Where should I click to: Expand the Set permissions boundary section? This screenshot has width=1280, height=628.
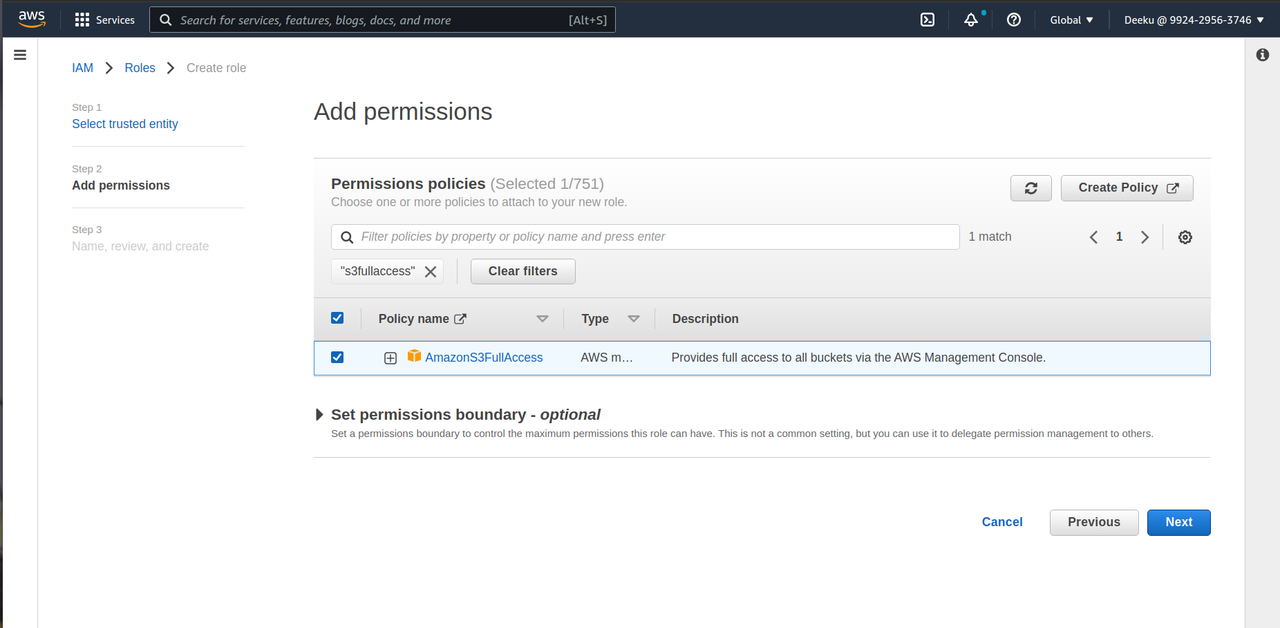[320, 415]
